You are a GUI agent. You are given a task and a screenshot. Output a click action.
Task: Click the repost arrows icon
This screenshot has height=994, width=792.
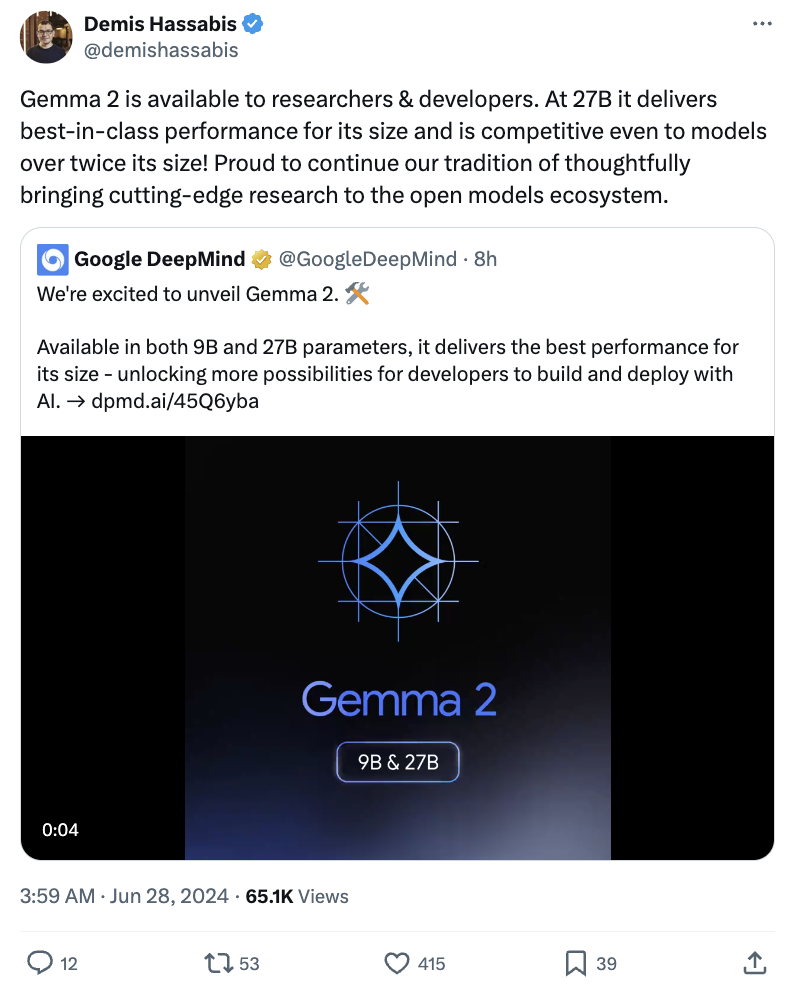[x=218, y=963]
